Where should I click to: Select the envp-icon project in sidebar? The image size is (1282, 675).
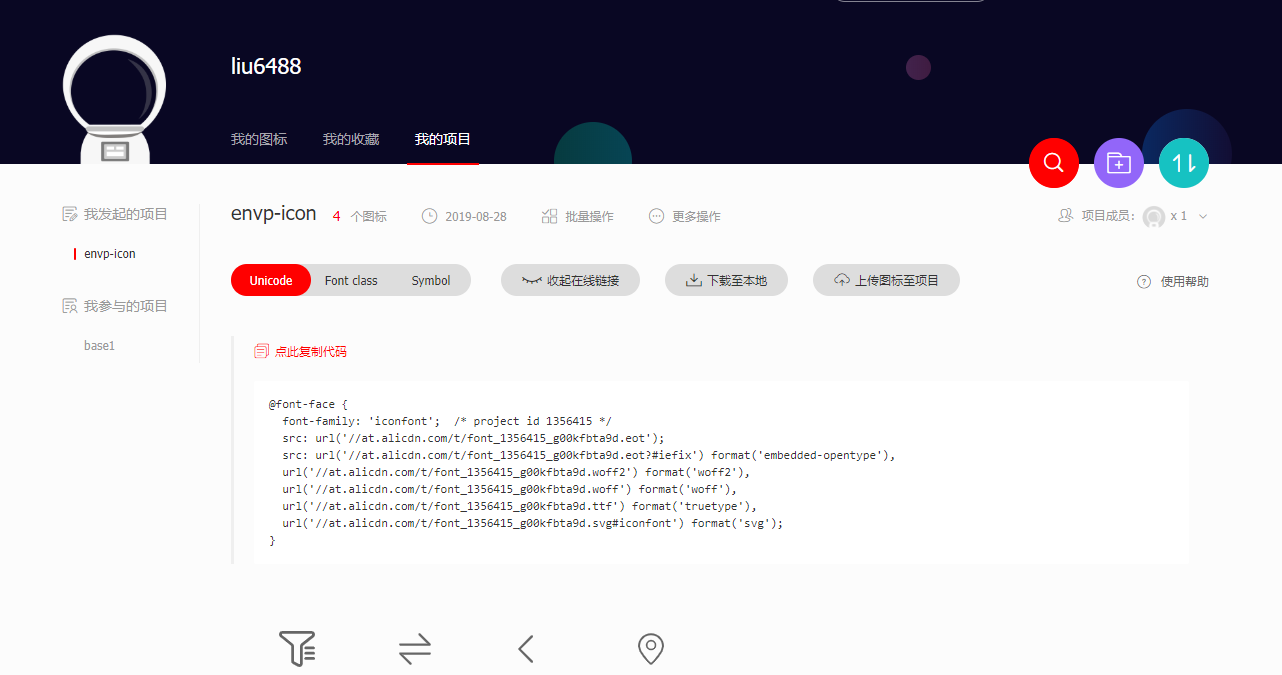tap(110, 254)
